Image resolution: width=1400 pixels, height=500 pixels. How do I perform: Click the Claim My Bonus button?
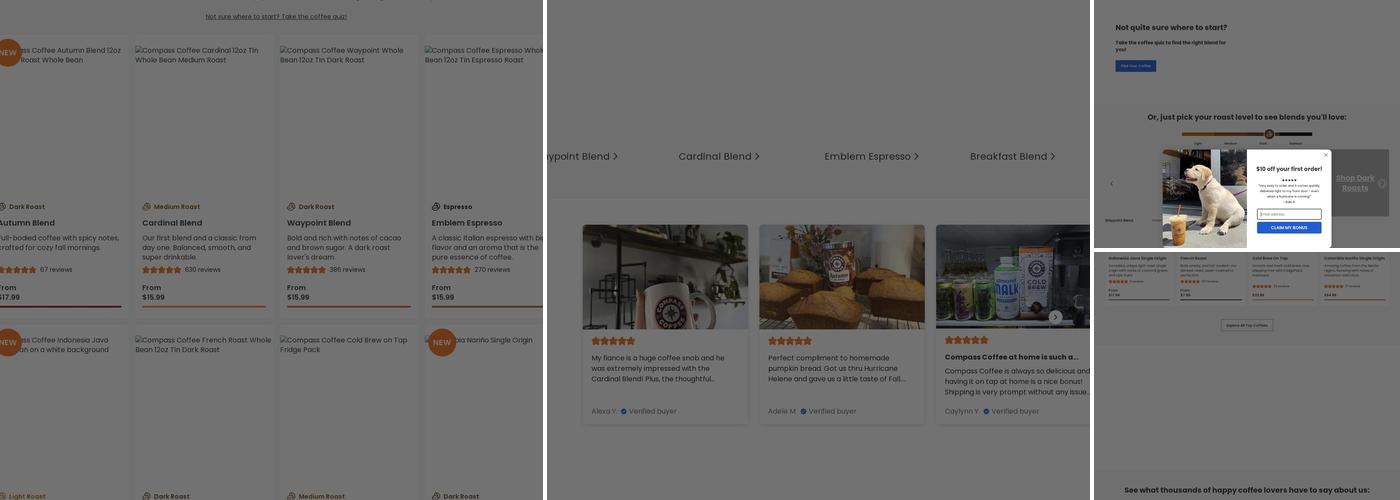[x=1289, y=228]
